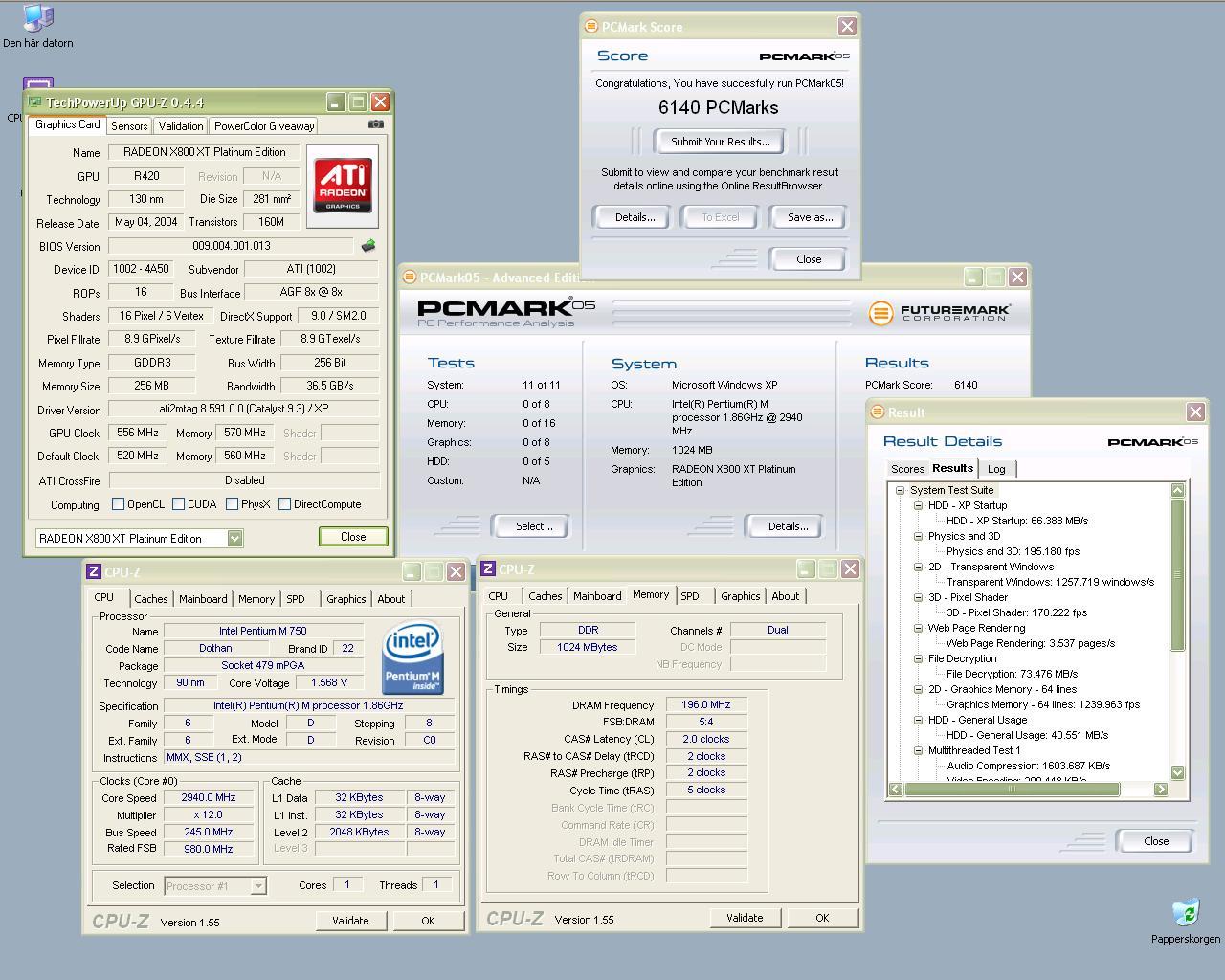
Task: Open About tab in left CPU-Z window
Action: (x=390, y=599)
